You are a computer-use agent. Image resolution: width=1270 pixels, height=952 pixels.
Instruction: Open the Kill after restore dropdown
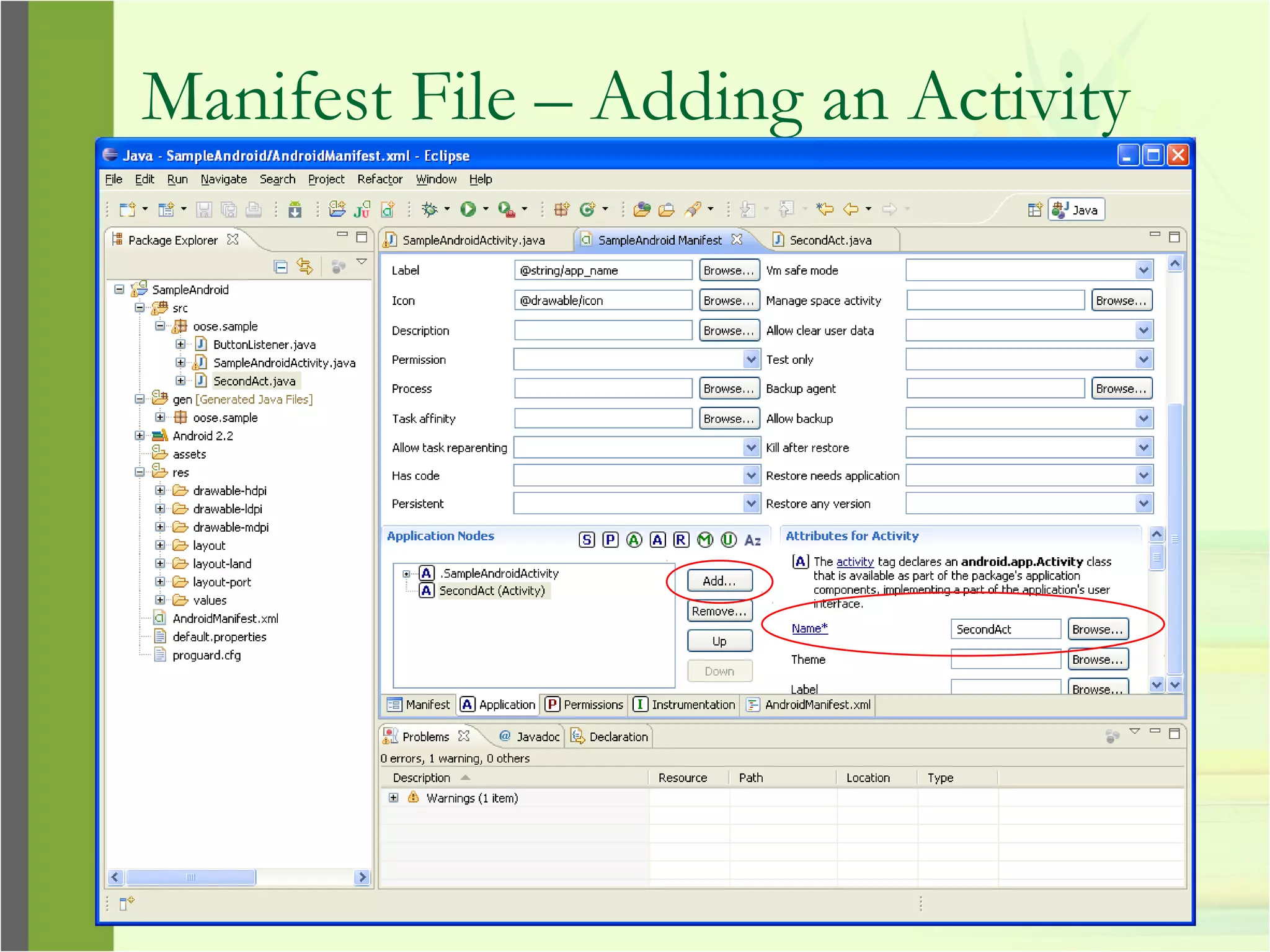1144,447
